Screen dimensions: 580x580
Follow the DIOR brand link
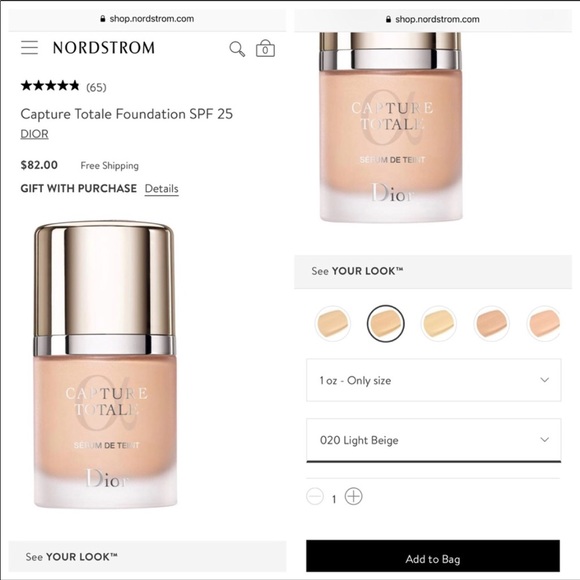pyautogui.click(x=34, y=134)
